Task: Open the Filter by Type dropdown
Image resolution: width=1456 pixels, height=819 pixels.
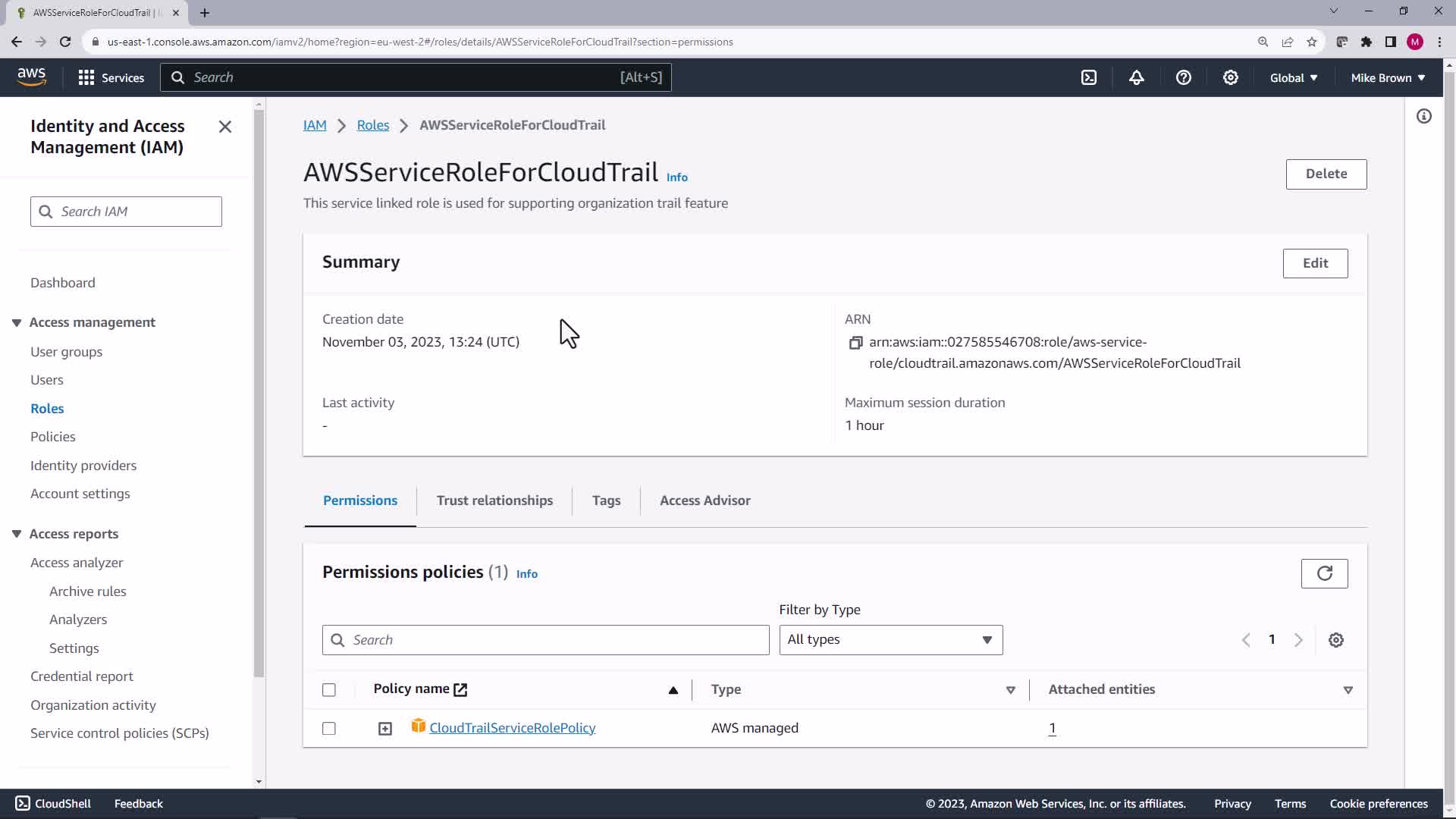Action: pos(890,640)
